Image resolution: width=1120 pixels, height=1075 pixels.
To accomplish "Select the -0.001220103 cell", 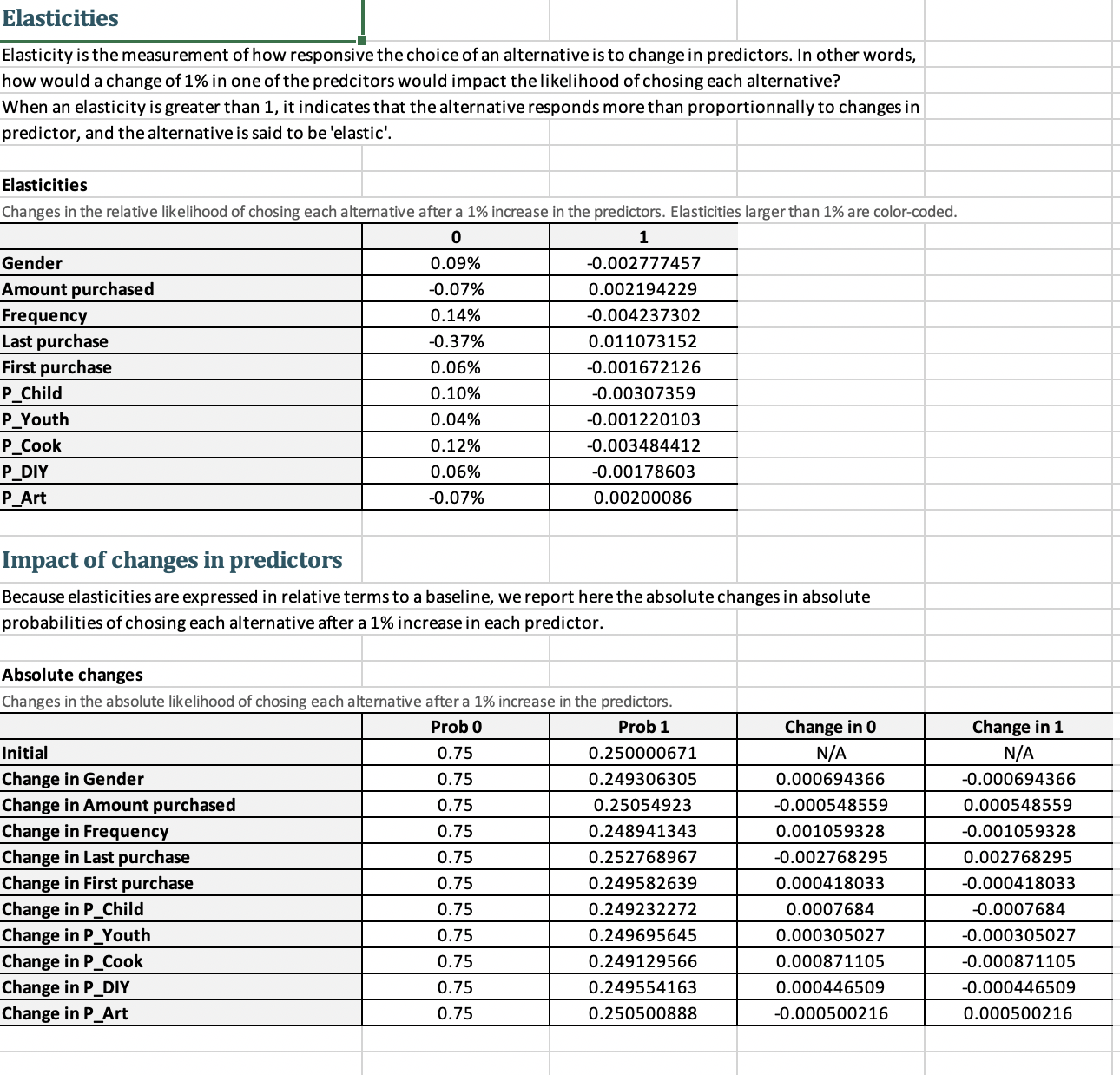I will (643, 419).
